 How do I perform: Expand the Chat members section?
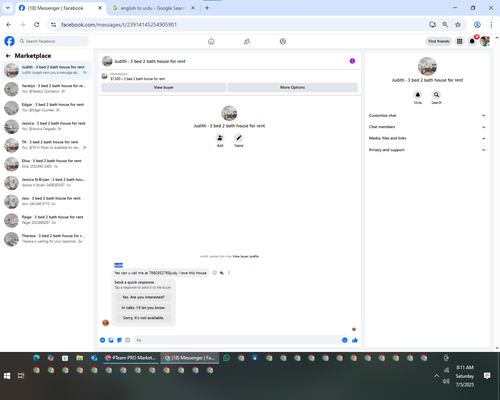[x=427, y=127]
